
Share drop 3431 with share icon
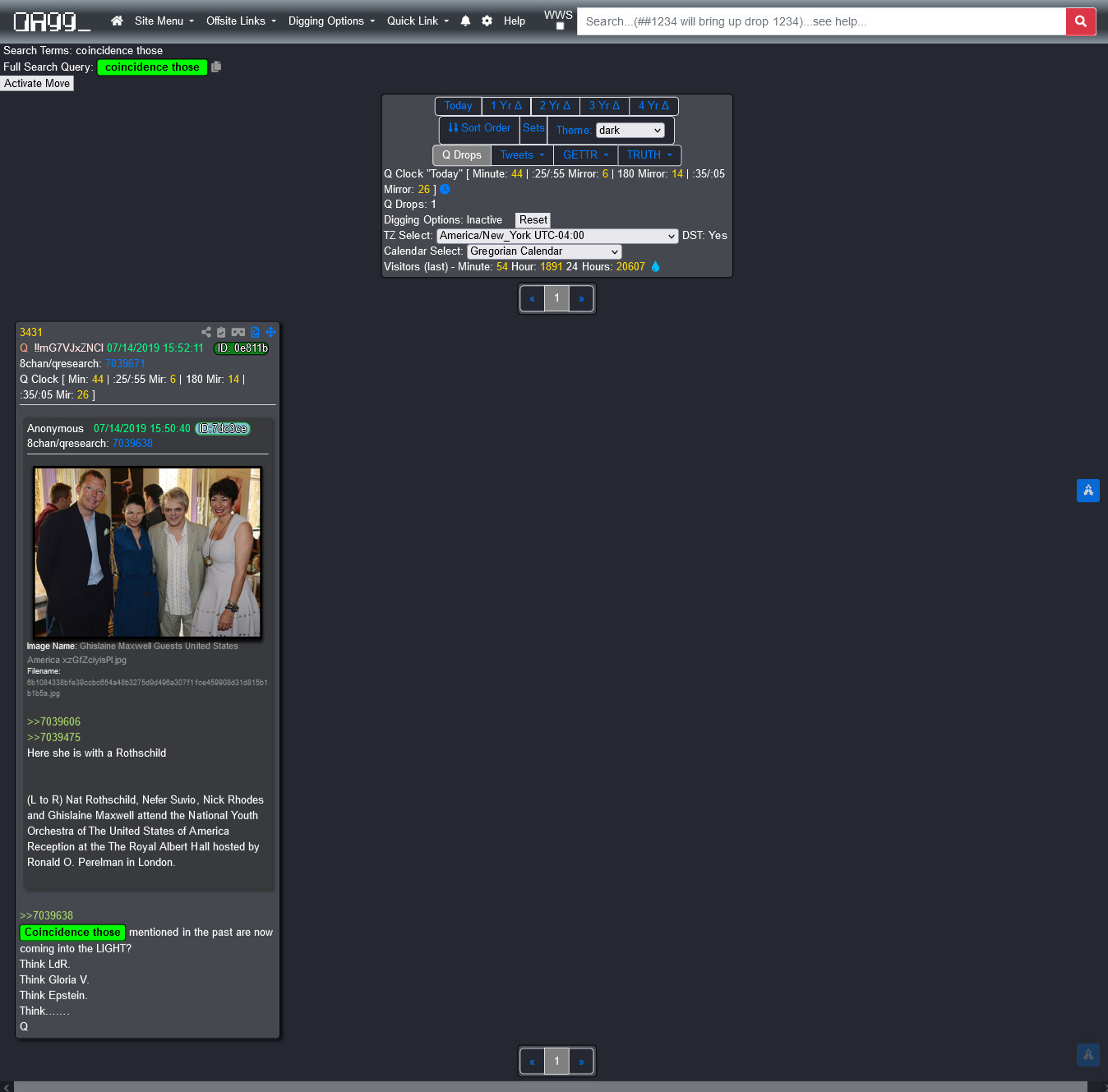(x=206, y=332)
